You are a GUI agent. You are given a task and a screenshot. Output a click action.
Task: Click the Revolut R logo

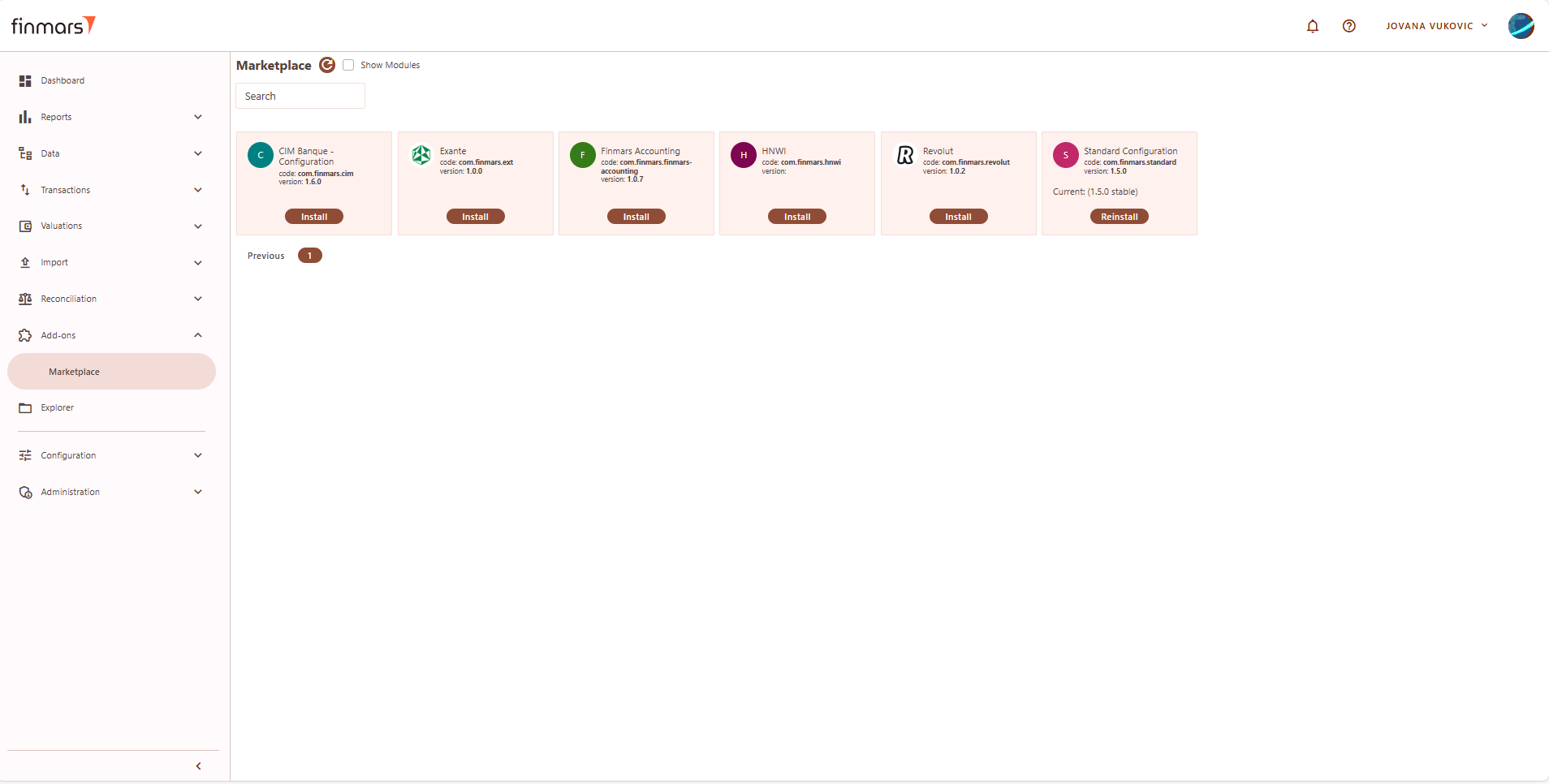click(x=905, y=154)
